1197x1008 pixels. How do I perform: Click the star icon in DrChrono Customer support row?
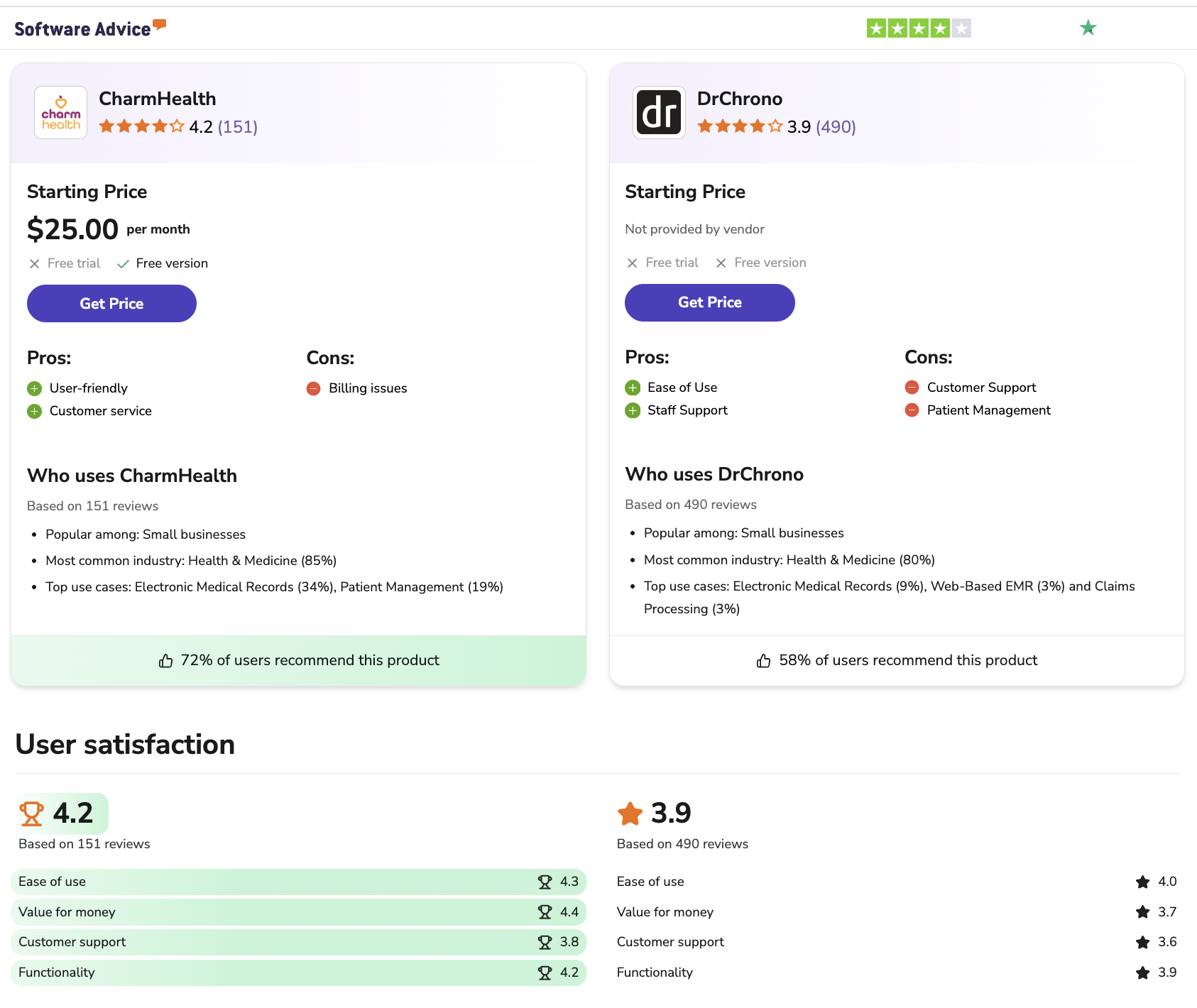(x=1143, y=943)
